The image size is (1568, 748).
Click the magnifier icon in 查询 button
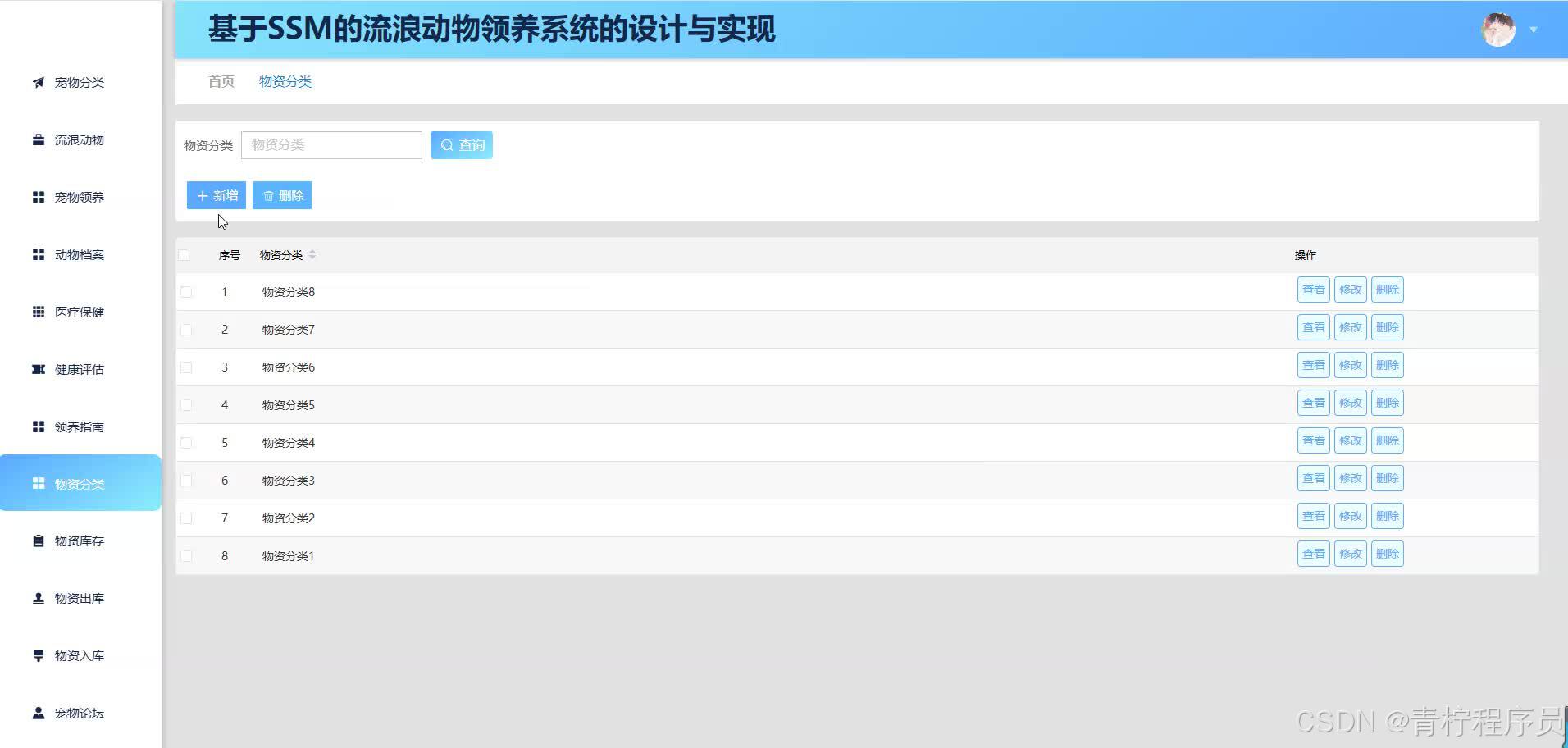point(447,145)
